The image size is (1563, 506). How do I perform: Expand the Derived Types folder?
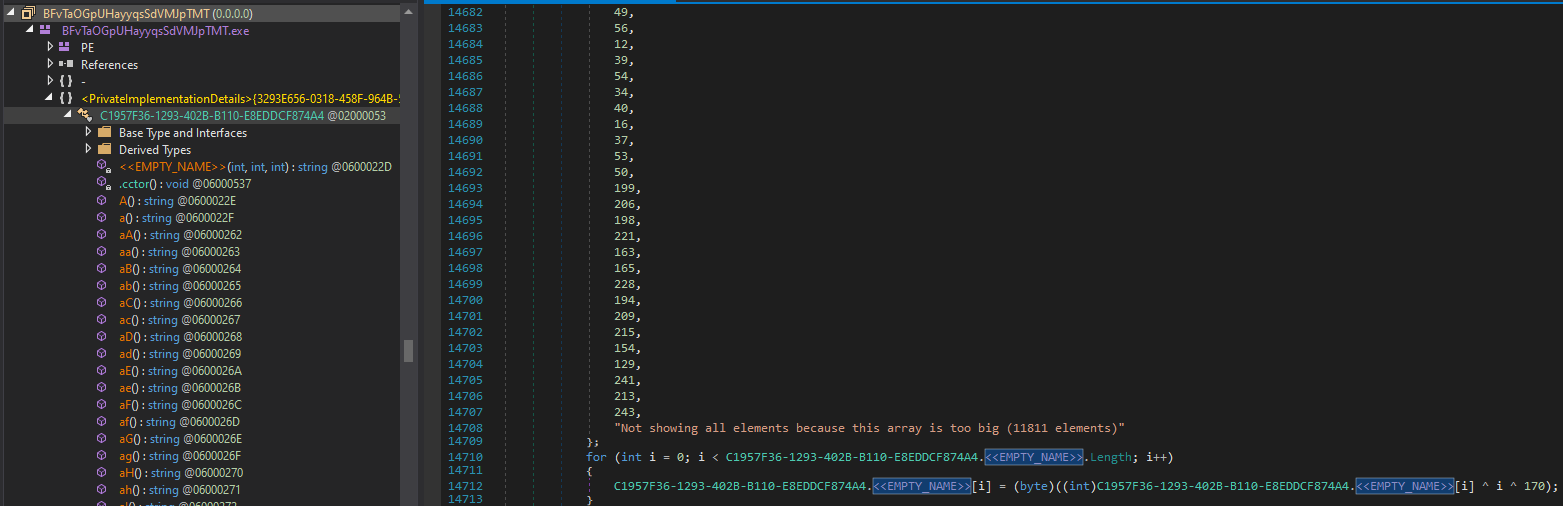(x=88, y=149)
